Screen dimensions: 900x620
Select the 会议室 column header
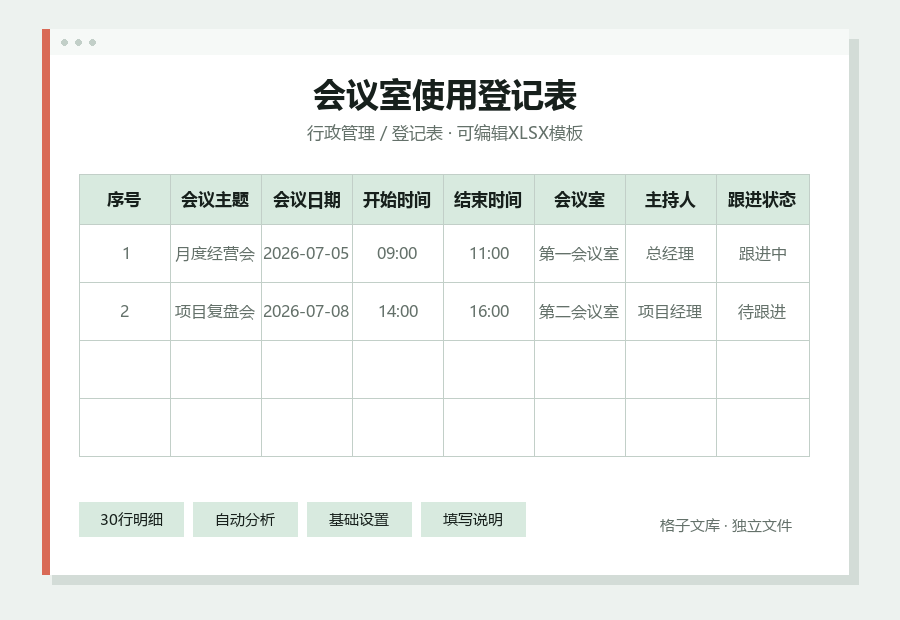coord(580,200)
